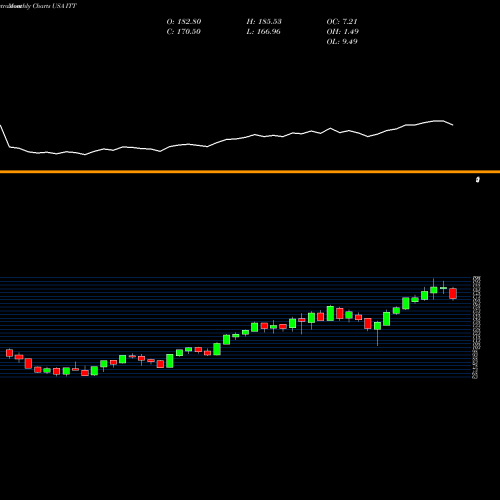
Task: Click the orange horizontal separator line
Action: [x=250, y=172]
